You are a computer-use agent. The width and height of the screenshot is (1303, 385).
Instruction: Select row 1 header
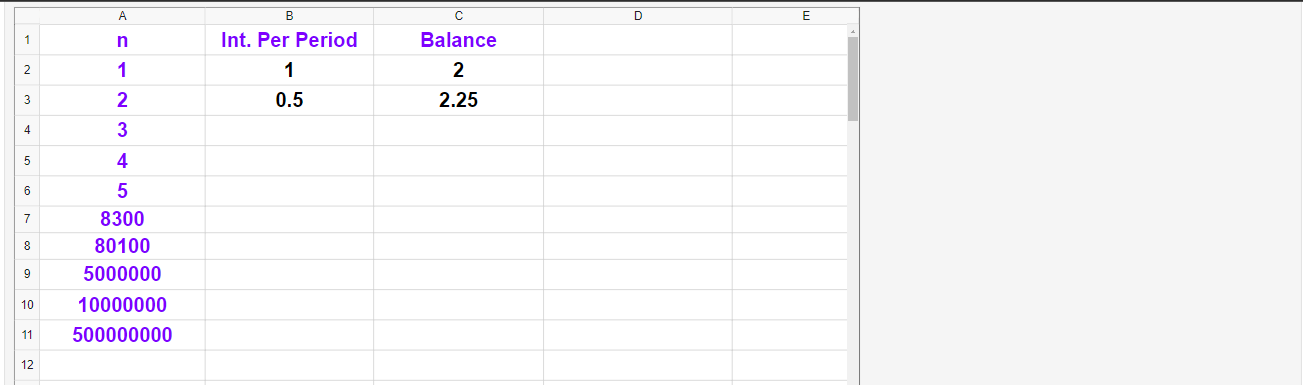pos(27,40)
